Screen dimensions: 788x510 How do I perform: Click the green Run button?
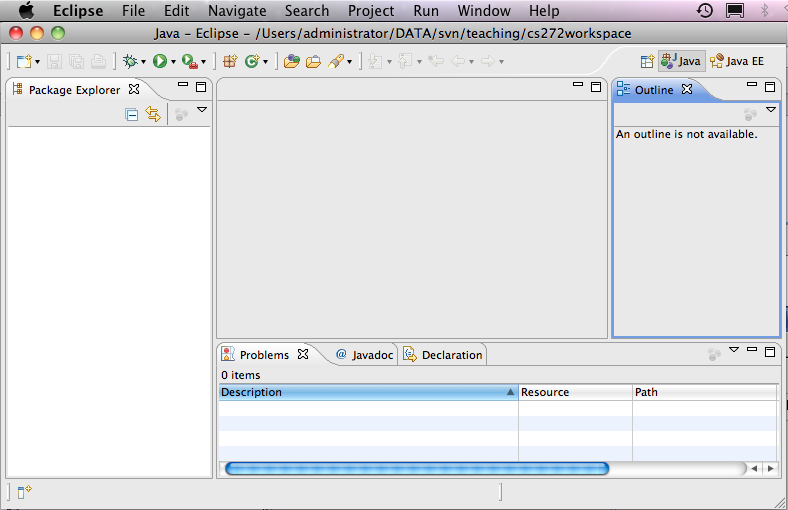coord(160,61)
